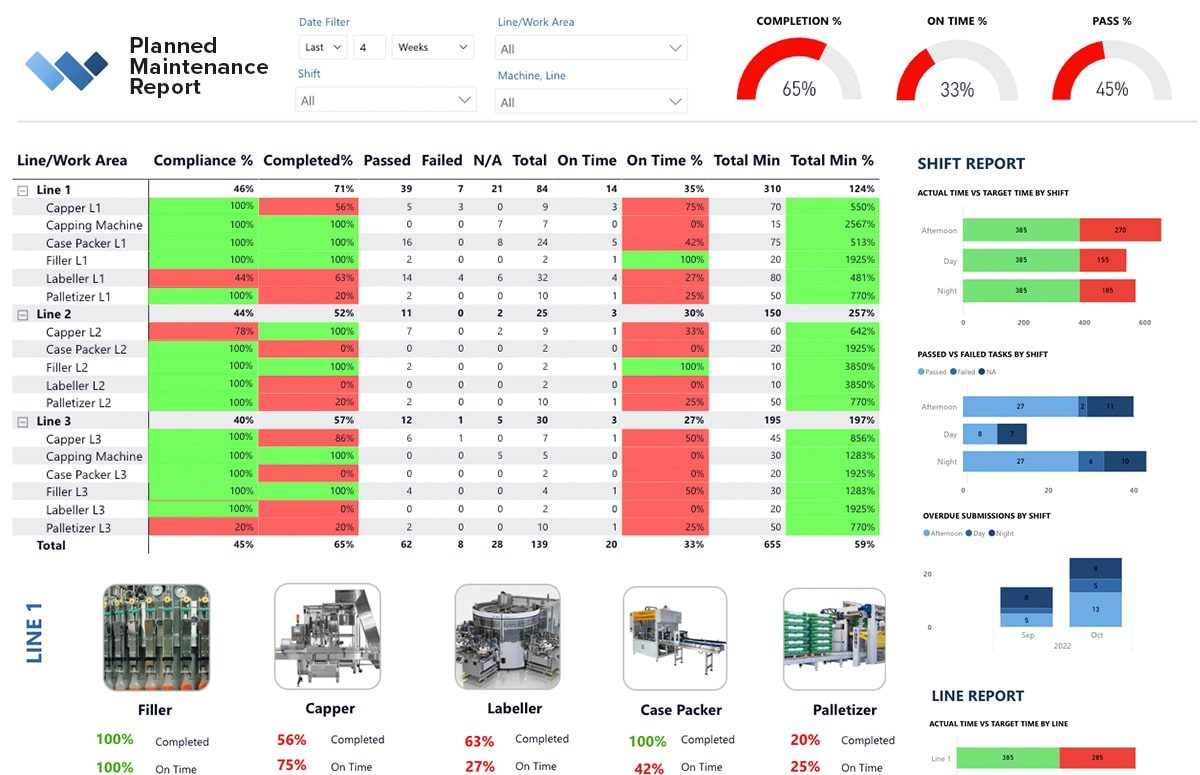
Task: Click the Sep overdue stacked column
Action: (x=1026, y=607)
